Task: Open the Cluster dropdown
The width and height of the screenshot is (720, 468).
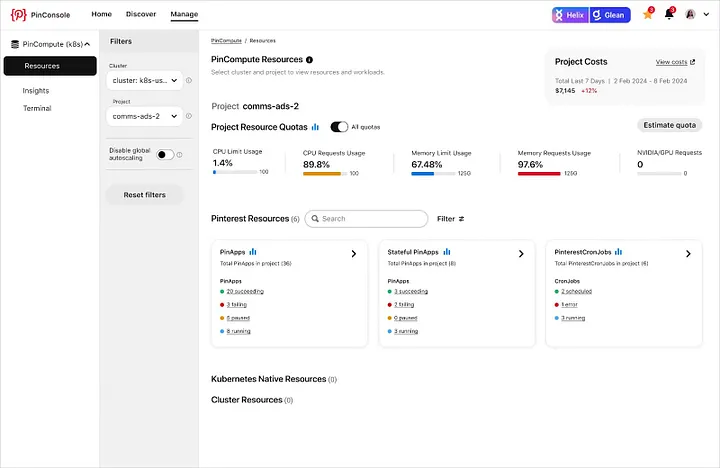Action: [145, 80]
